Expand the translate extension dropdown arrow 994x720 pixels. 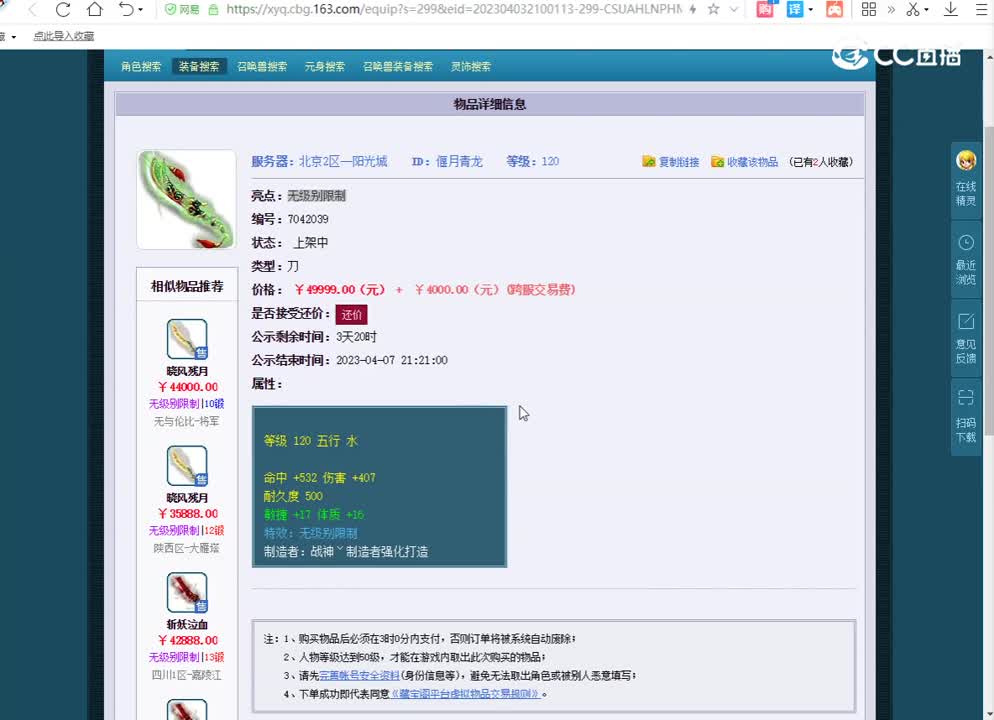pos(810,10)
